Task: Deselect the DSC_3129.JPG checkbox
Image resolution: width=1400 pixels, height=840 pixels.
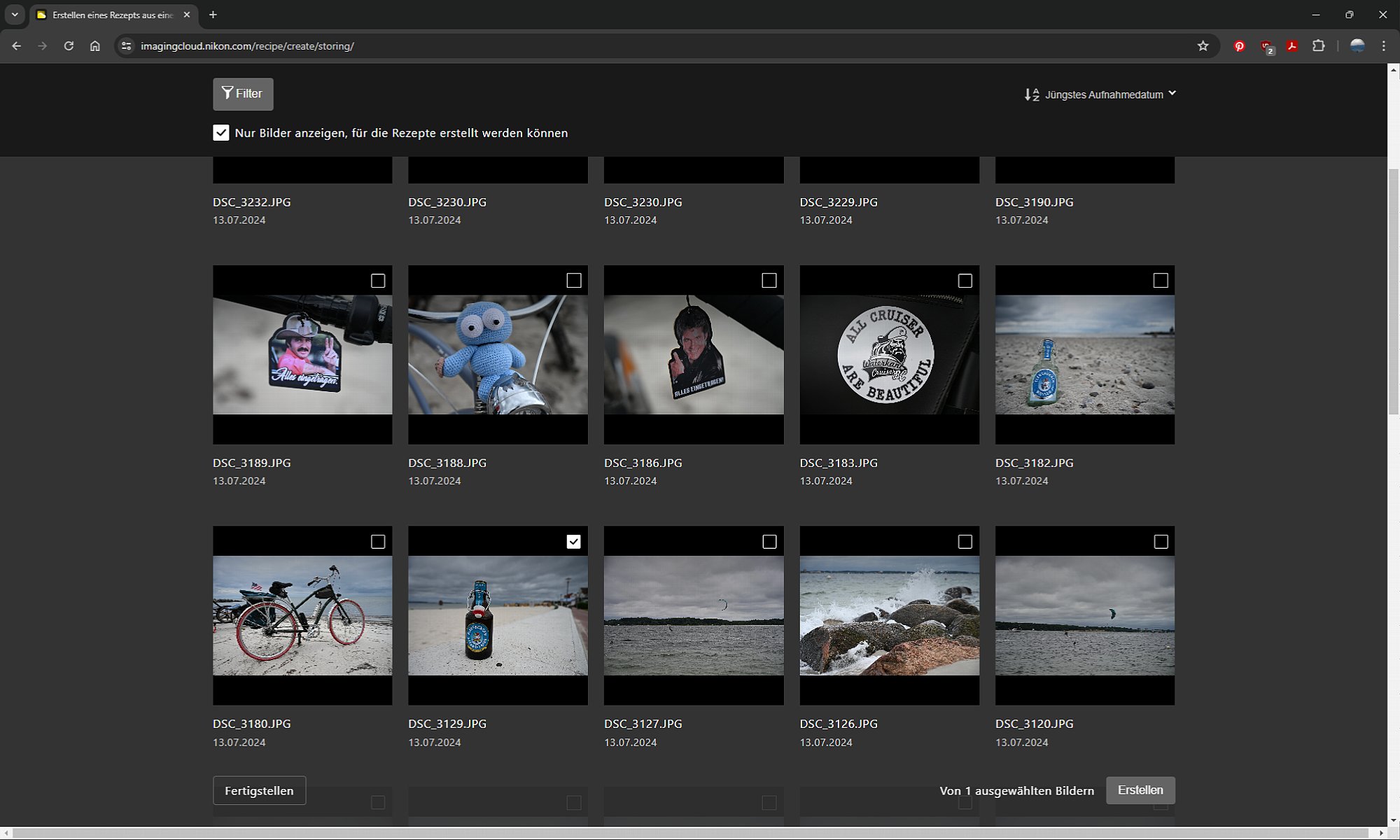Action: click(573, 542)
